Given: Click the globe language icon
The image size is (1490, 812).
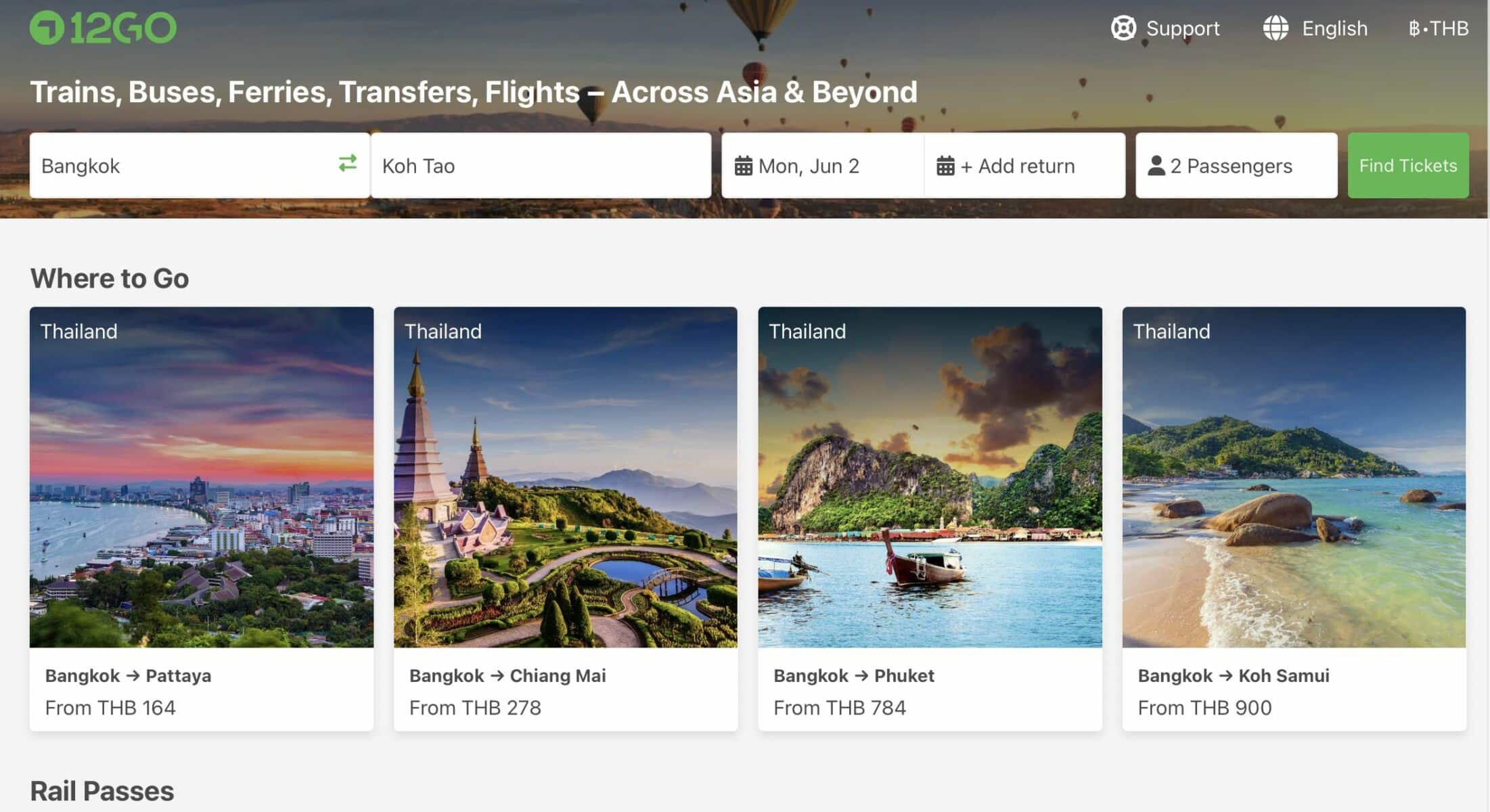Looking at the screenshot, I should click(x=1275, y=28).
